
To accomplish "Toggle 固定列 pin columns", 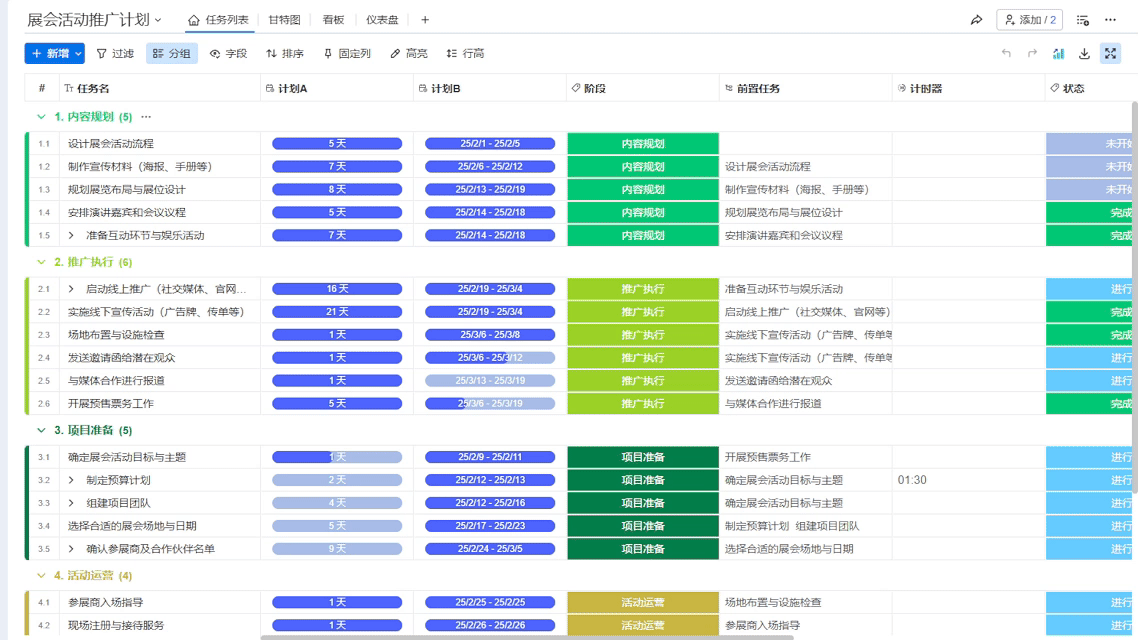I will pyautogui.click(x=346, y=54).
